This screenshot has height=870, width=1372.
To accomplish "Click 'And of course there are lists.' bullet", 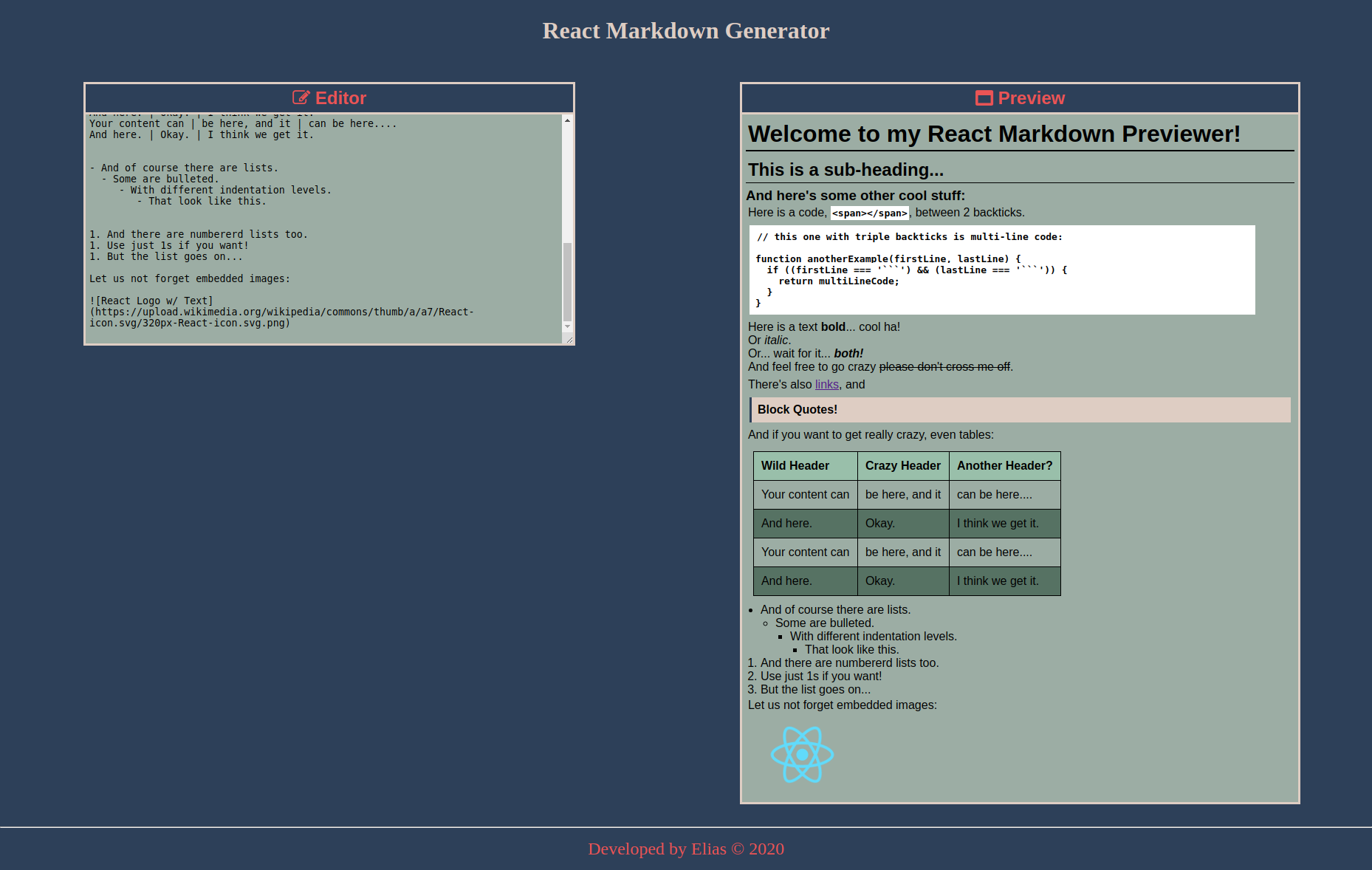I will click(835, 610).
